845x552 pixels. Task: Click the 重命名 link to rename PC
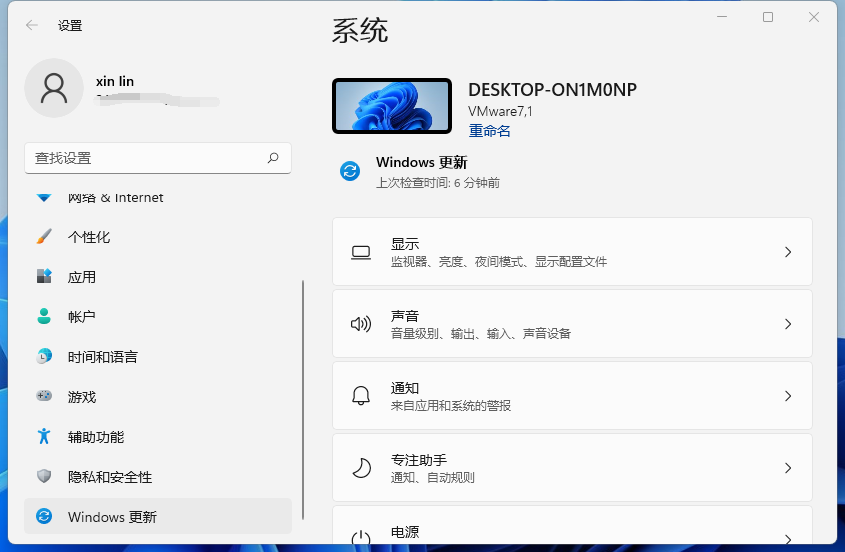(489, 131)
